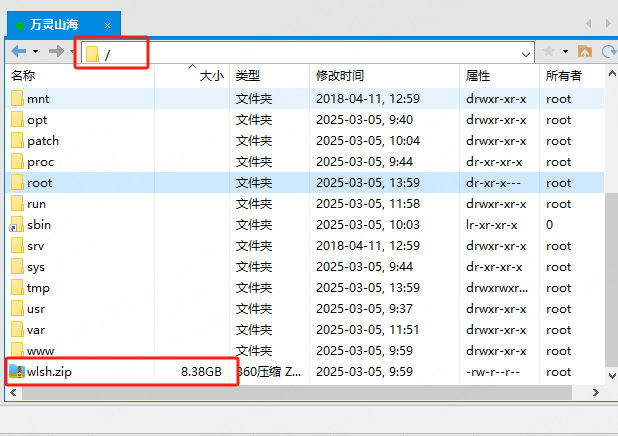Go to the home folder icon
Viewport: 618px width, 436px height.
pyautogui.click(x=584, y=51)
